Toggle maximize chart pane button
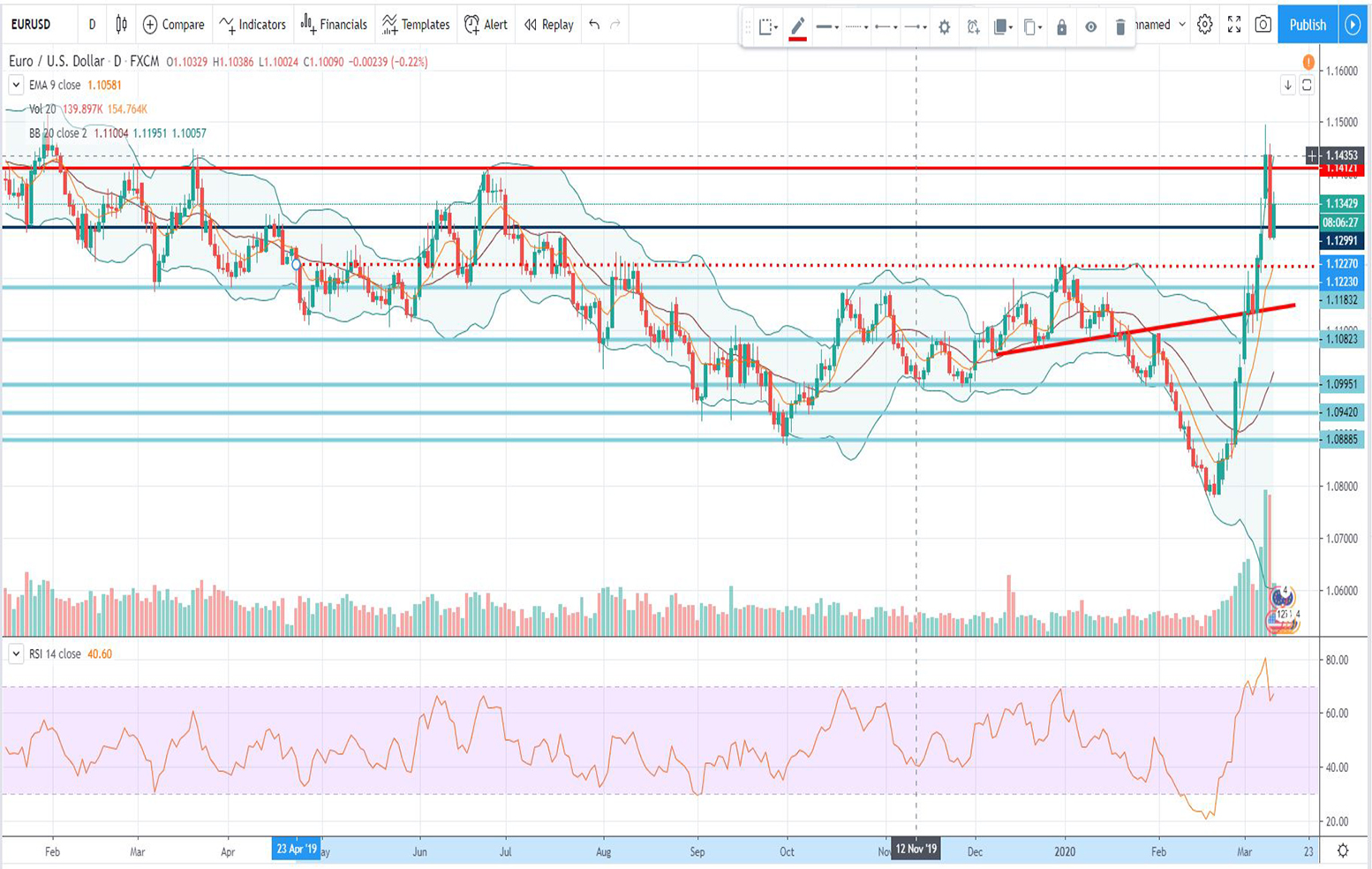 coord(1307,85)
